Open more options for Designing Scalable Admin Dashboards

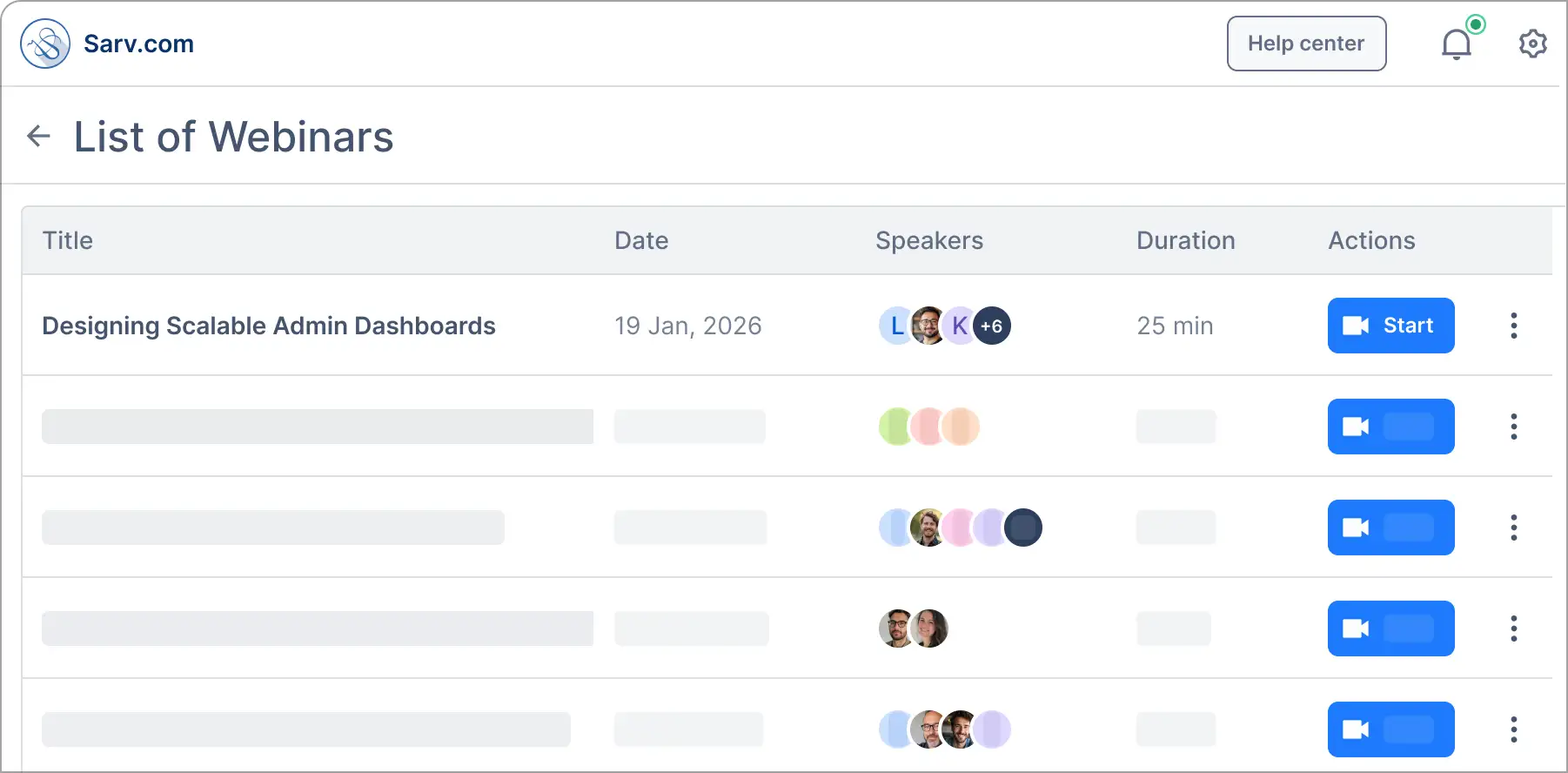(1514, 326)
